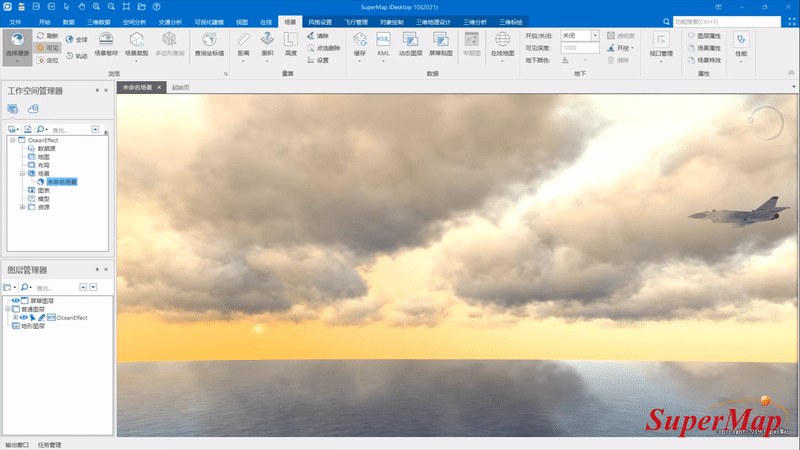Viewport: 800px width, 450px height.
Task: Click the 场景属性 scene properties button
Action: coord(704,48)
